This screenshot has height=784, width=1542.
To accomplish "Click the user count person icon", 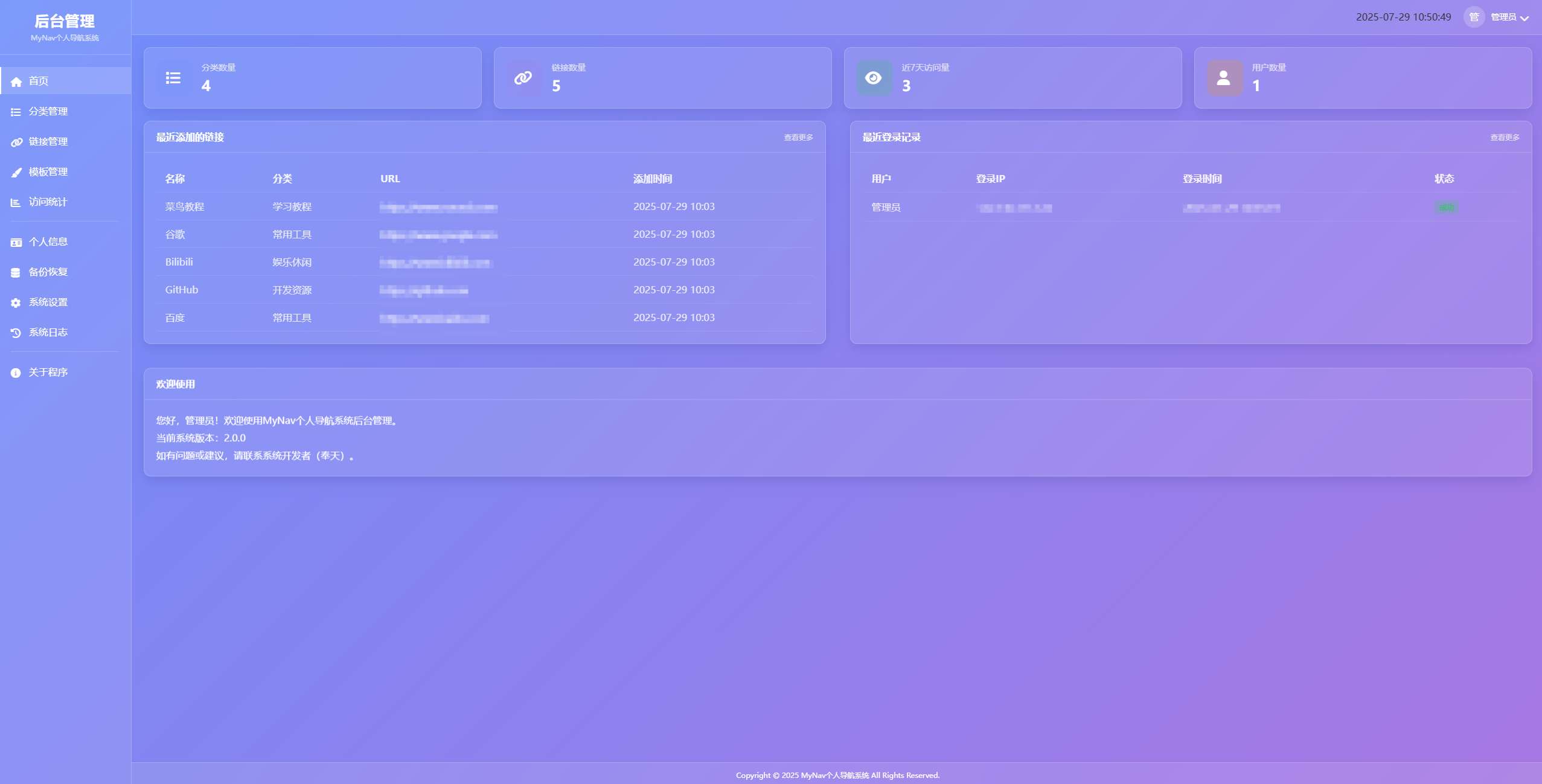I will (1224, 78).
